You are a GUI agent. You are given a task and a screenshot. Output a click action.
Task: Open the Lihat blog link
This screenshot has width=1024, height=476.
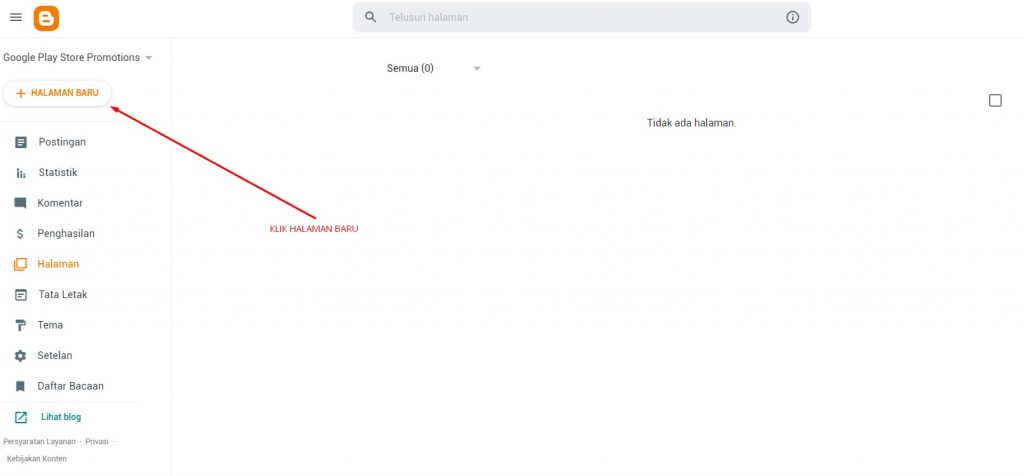coord(61,417)
